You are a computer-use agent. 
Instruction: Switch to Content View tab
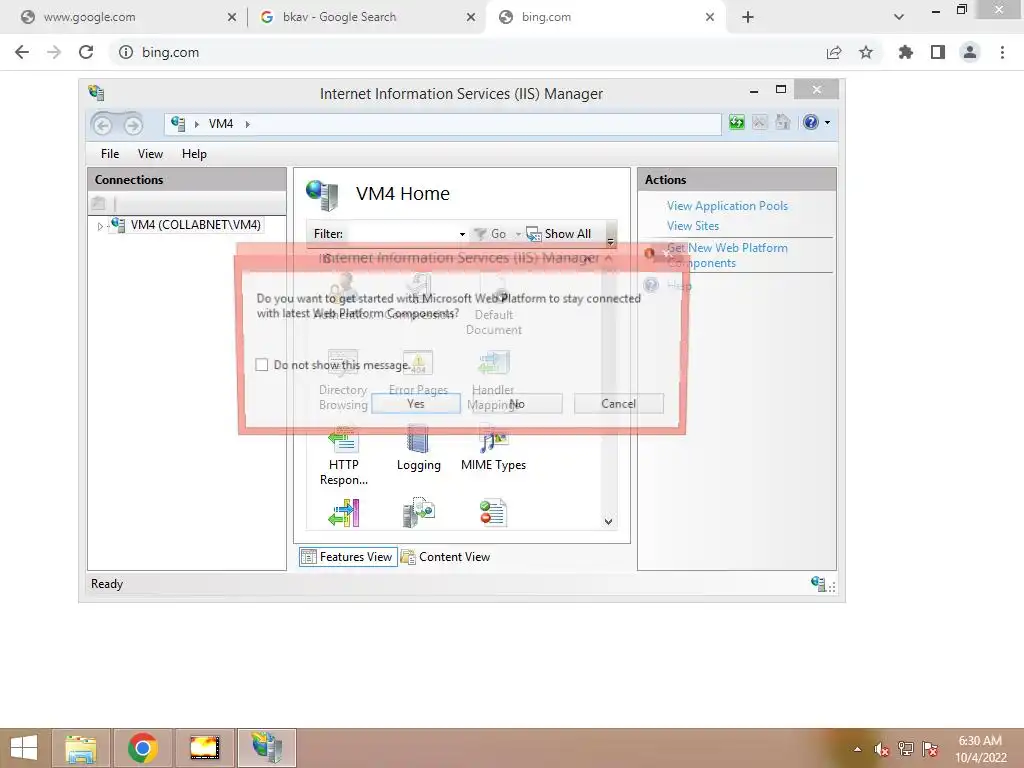pos(445,556)
